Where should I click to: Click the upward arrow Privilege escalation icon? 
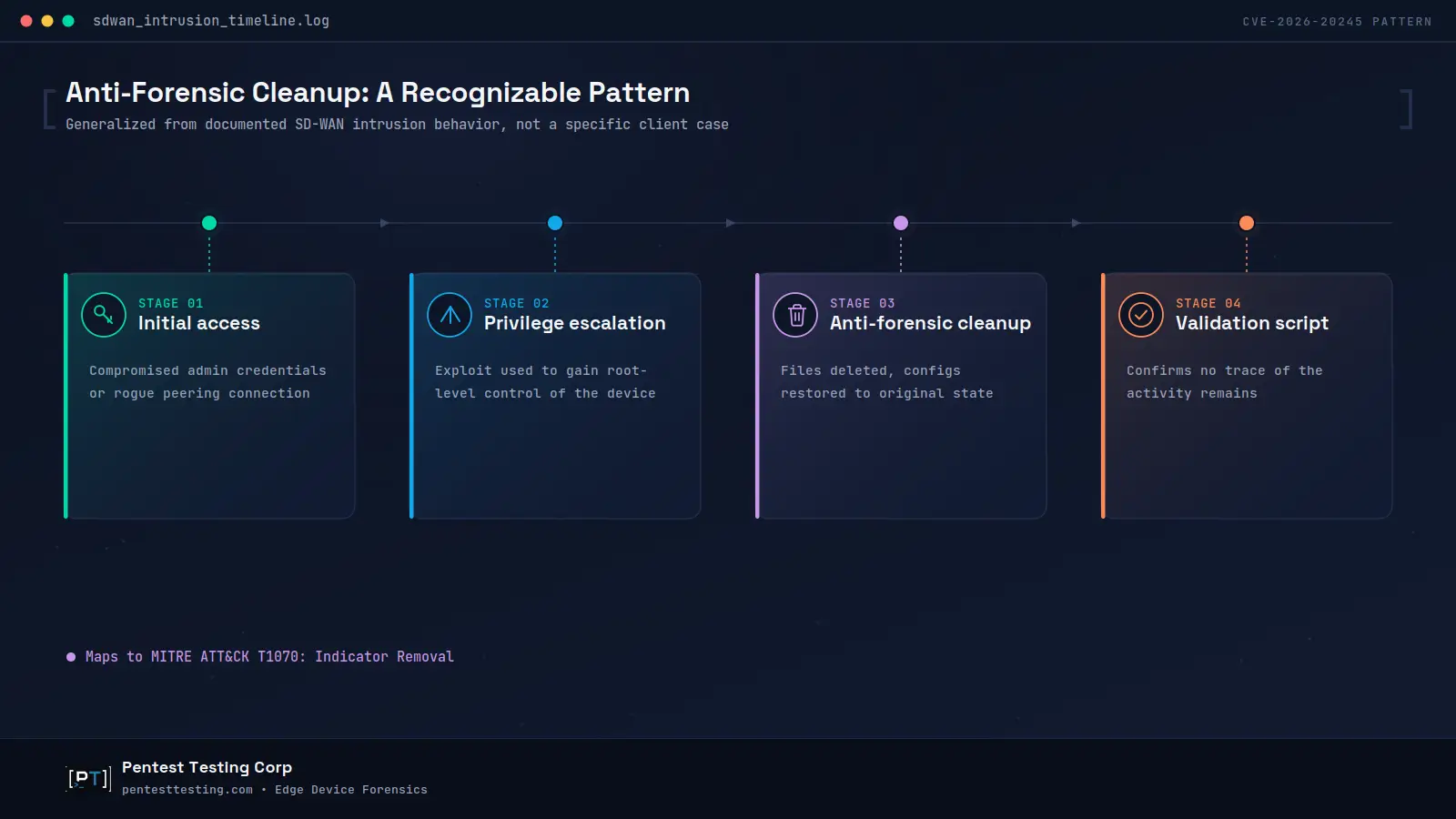coord(450,315)
